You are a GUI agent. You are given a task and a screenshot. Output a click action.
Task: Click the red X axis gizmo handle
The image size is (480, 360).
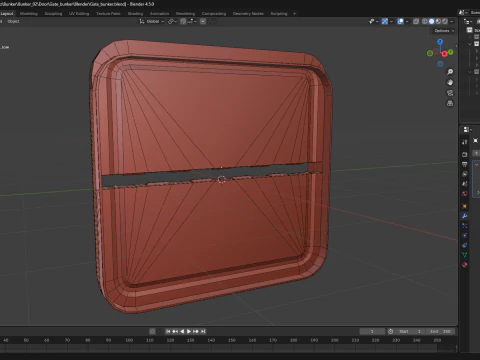(x=444, y=54)
